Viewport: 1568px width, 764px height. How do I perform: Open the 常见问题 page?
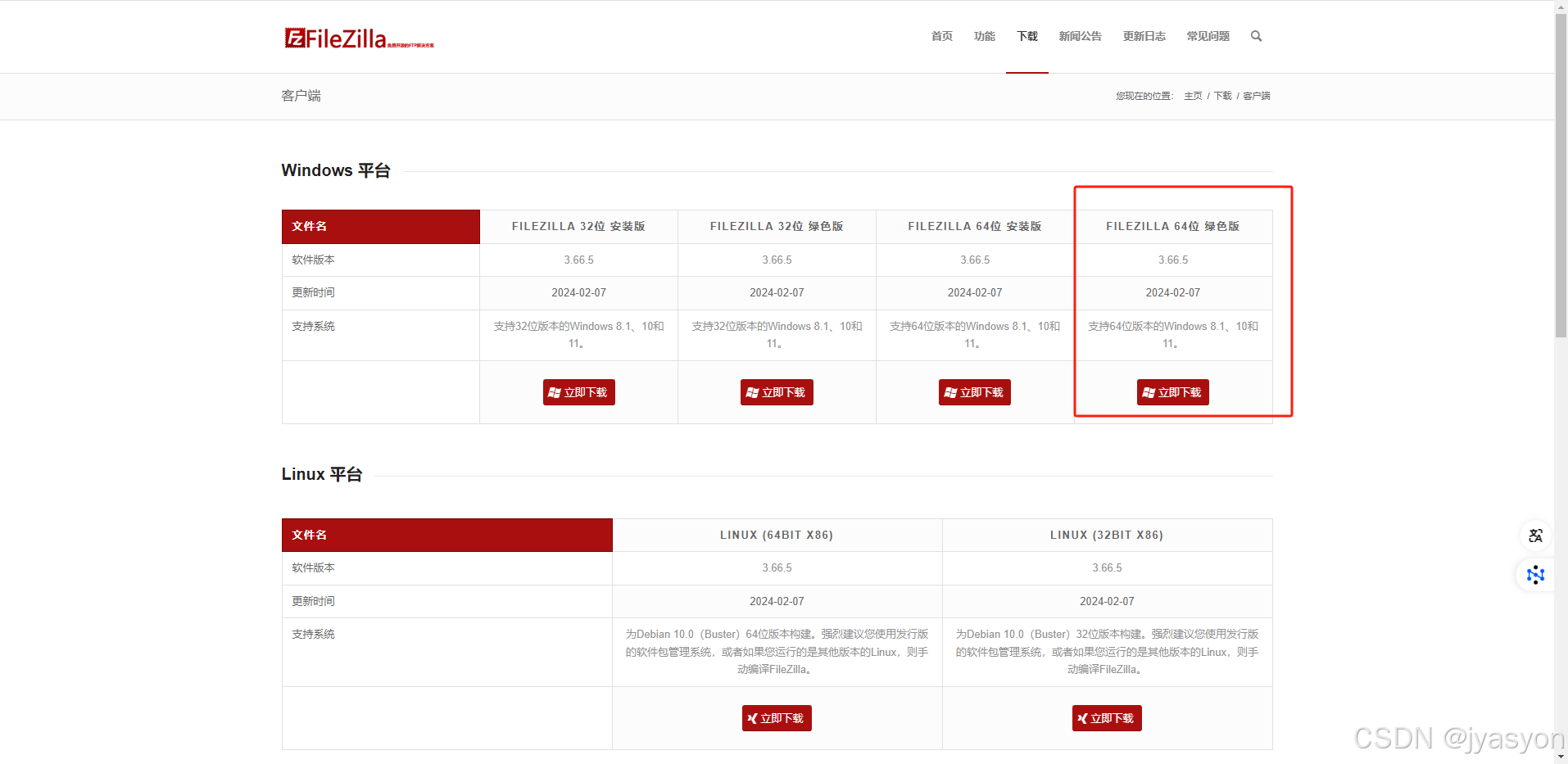[1207, 36]
